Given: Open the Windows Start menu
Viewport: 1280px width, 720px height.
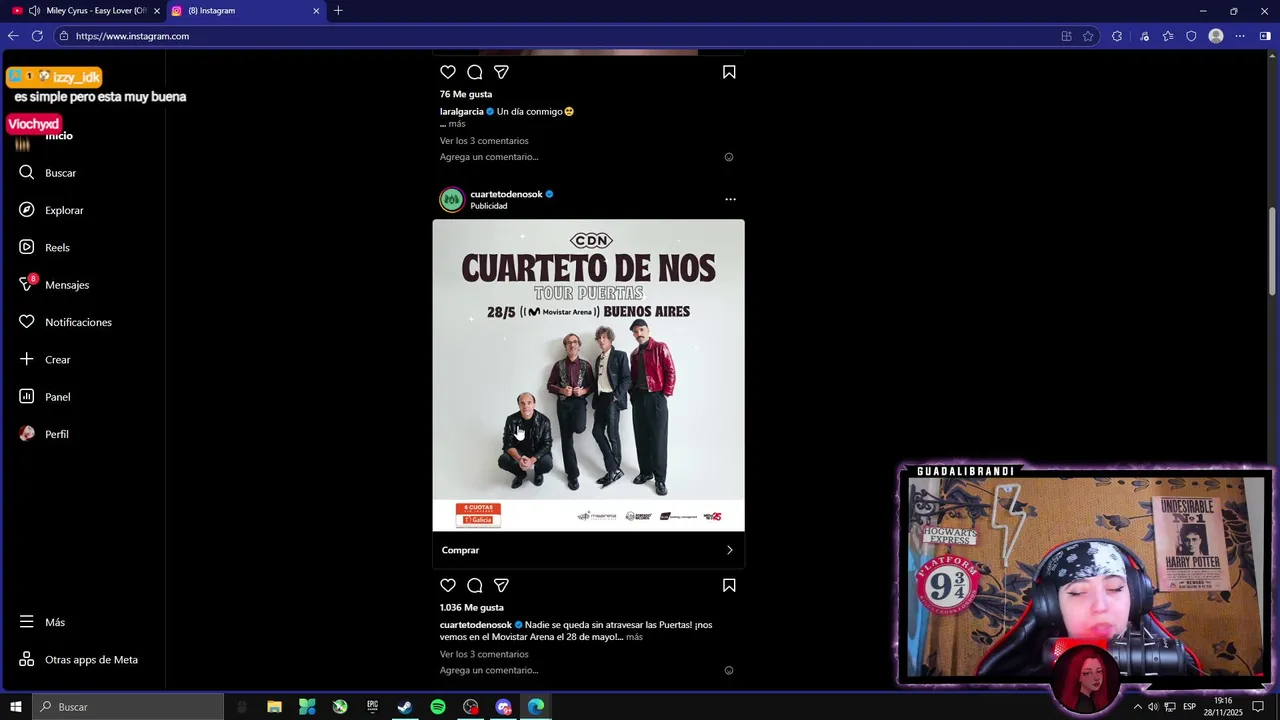Looking at the screenshot, I should click(16, 707).
